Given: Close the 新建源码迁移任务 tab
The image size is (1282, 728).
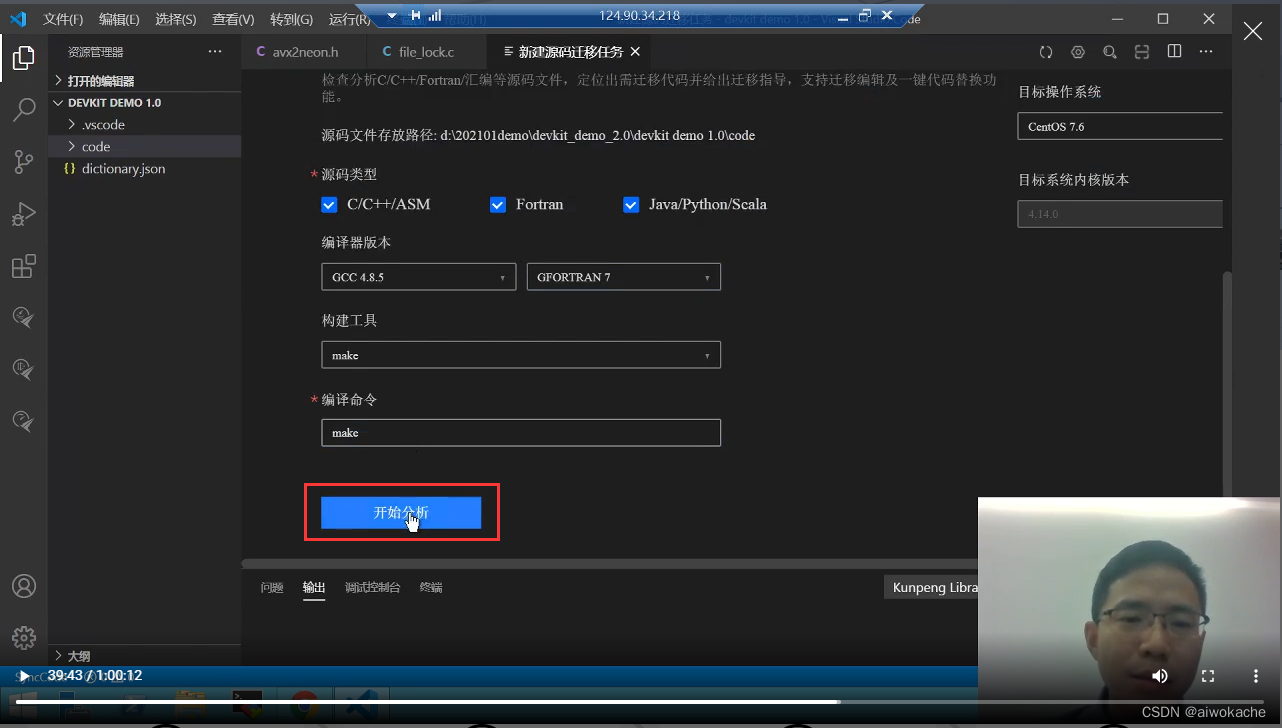Looking at the screenshot, I should point(635,52).
